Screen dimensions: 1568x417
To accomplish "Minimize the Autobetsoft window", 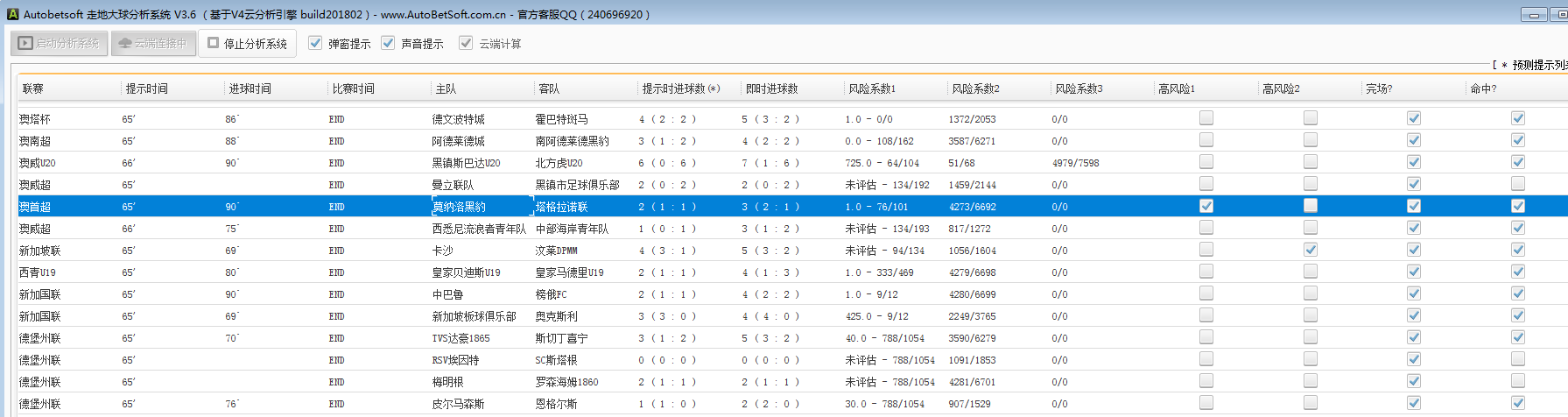I will 1533,14.
